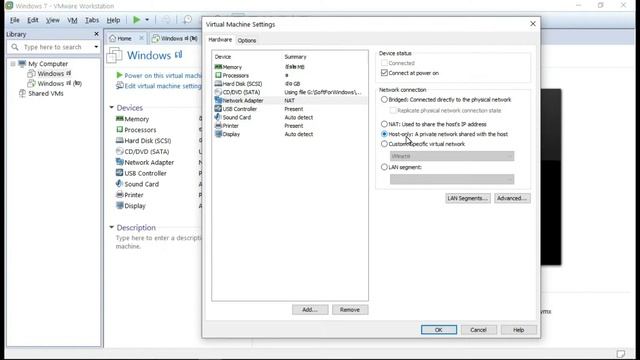This screenshot has width=640, height=360.
Task: Select the USB Controller icon in the settings list
Action: pyautogui.click(x=218, y=109)
